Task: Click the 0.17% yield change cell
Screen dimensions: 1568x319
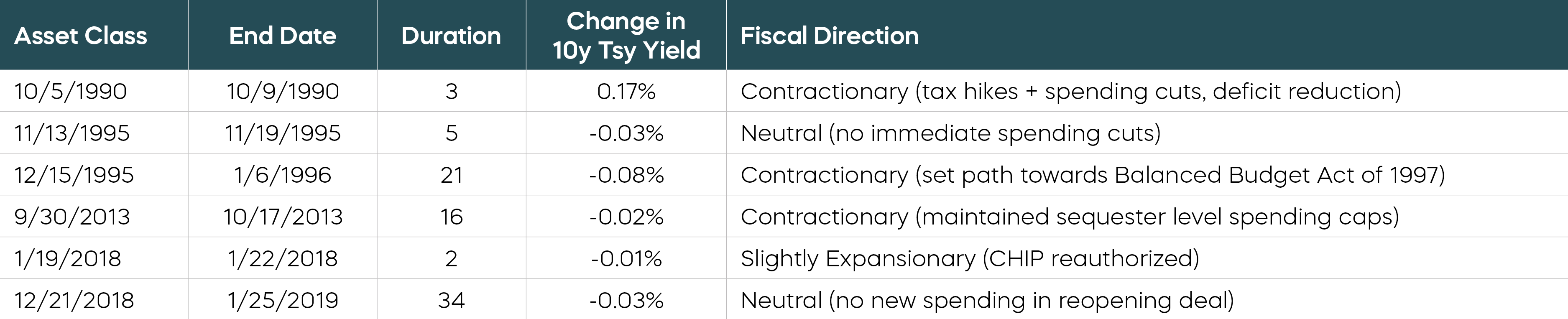Action: click(626, 91)
